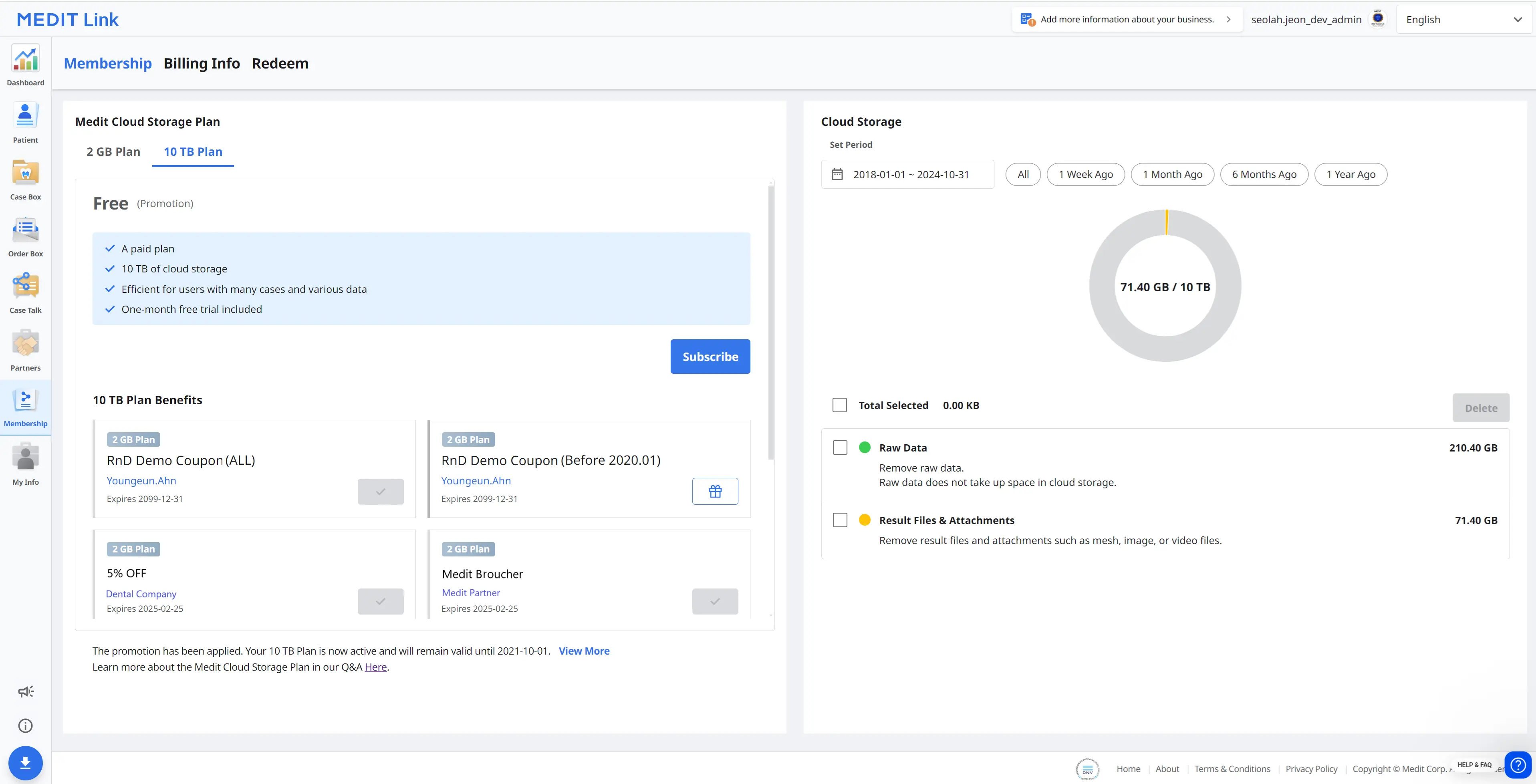Click the yellow Result Files color dot

(x=864, y=519)
